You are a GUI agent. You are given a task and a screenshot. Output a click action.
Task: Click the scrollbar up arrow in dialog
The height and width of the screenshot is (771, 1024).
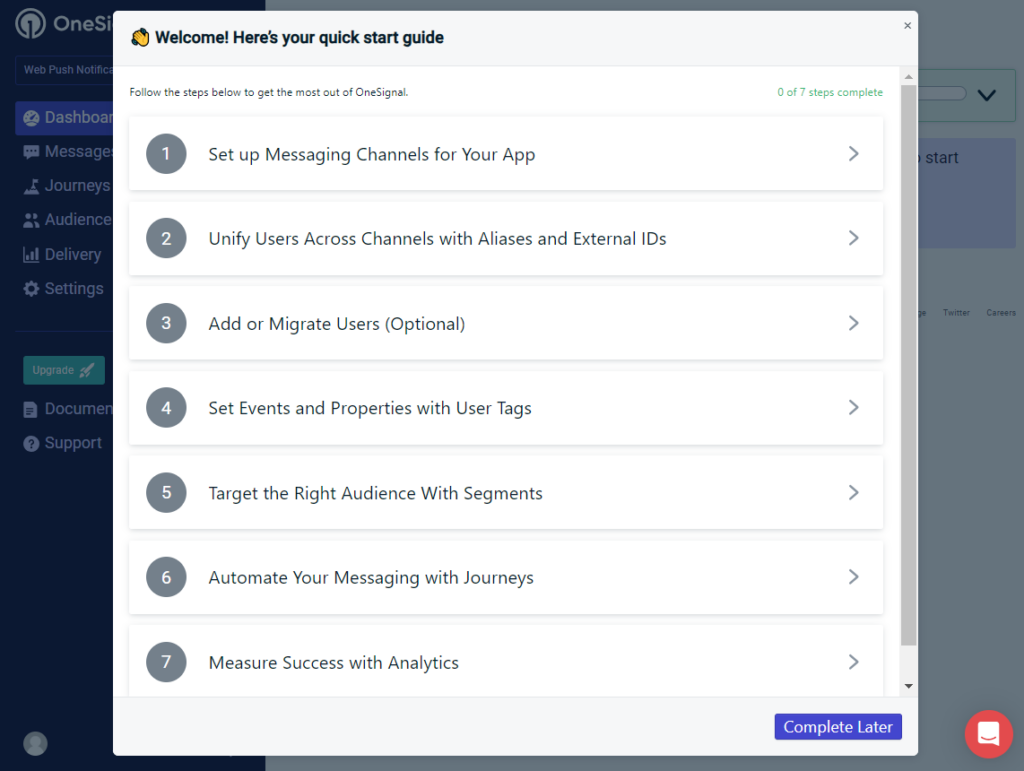coord(908,77)
